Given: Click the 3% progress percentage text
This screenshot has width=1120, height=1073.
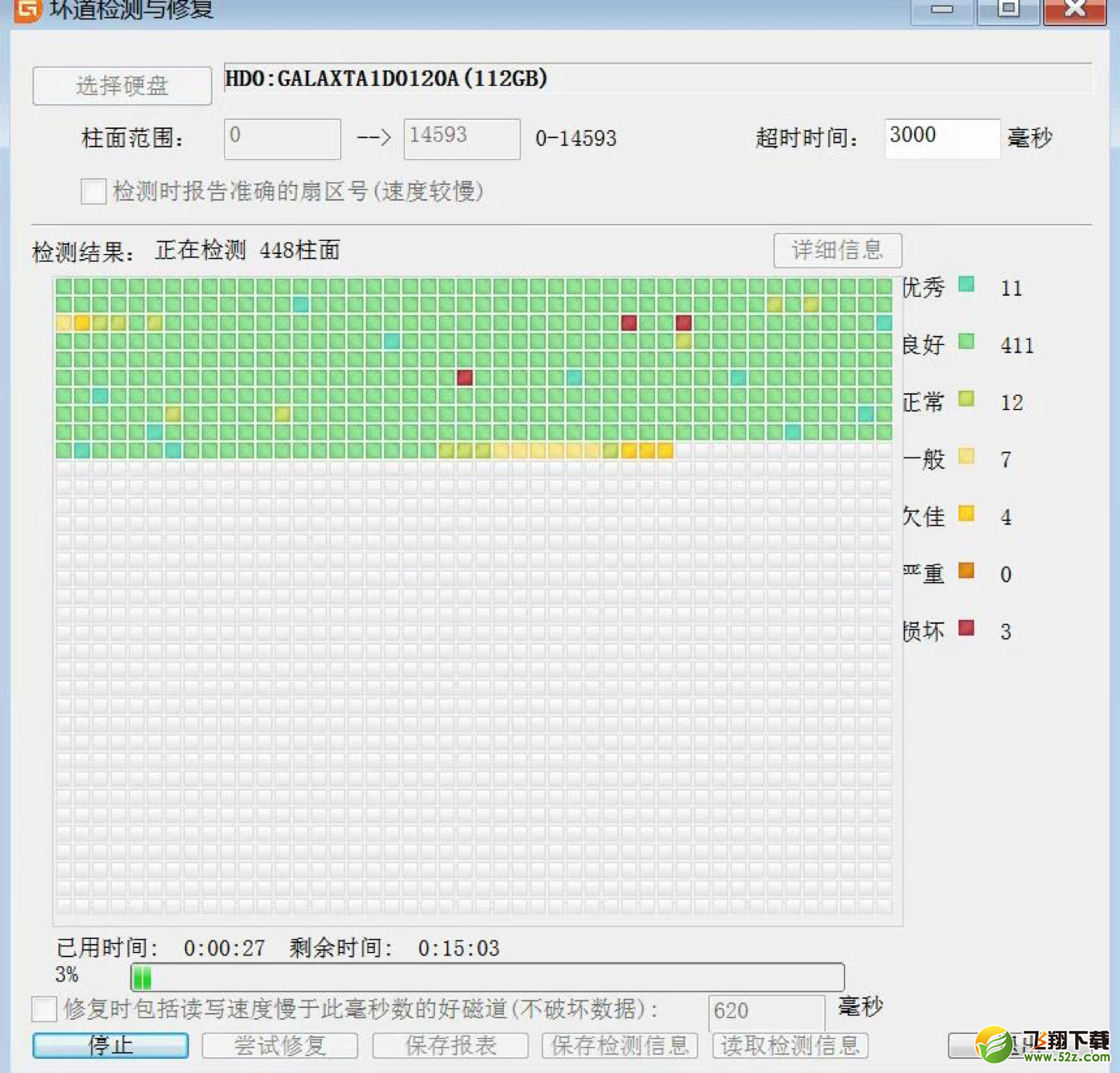Looking at the screenshot, I should coord(67,975).
